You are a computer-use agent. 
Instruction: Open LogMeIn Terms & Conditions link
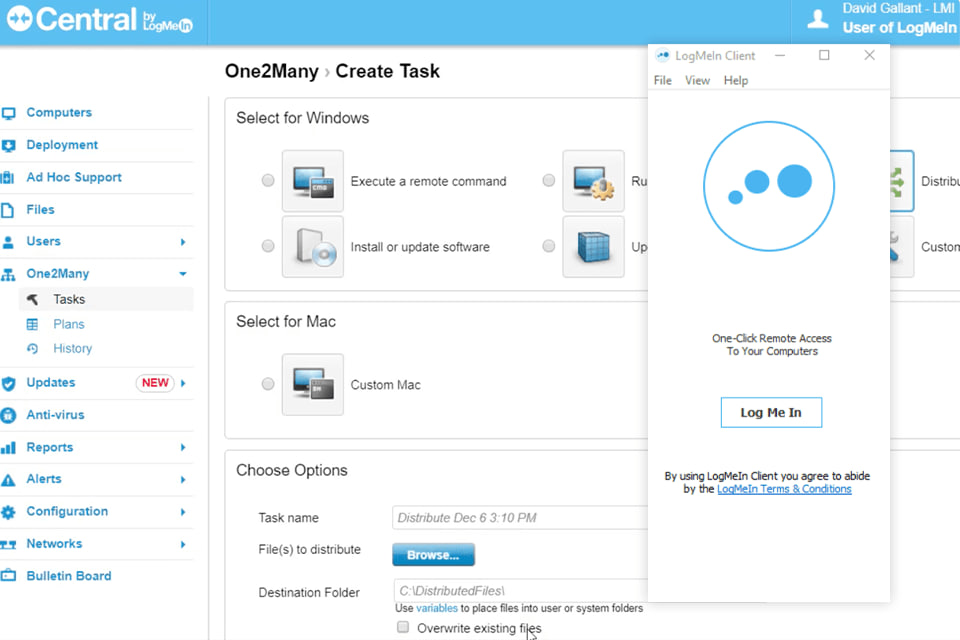[784, 489]
